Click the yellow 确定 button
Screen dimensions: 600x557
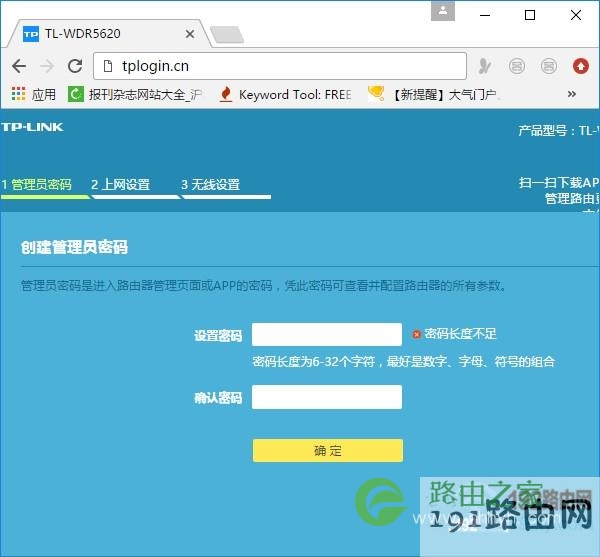point(328,450)
